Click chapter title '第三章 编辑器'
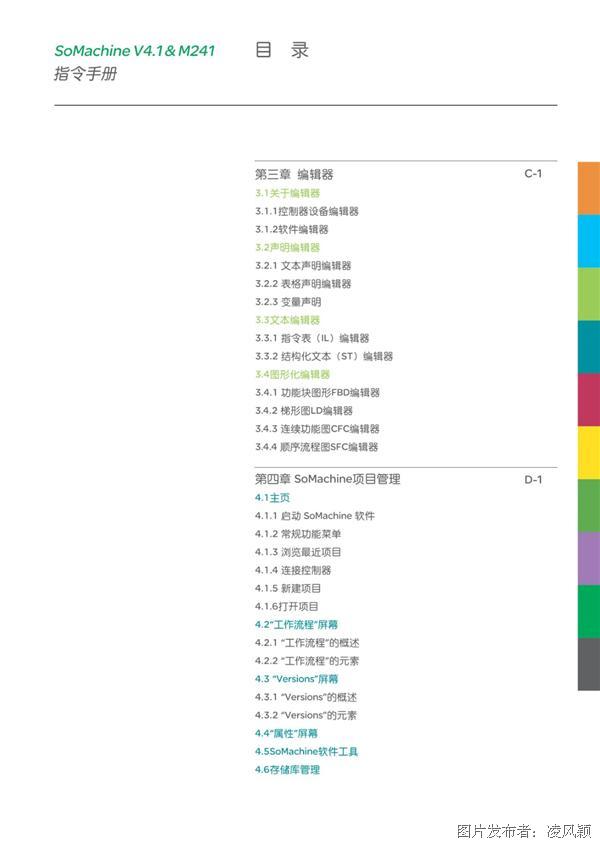 pos(294,174)
